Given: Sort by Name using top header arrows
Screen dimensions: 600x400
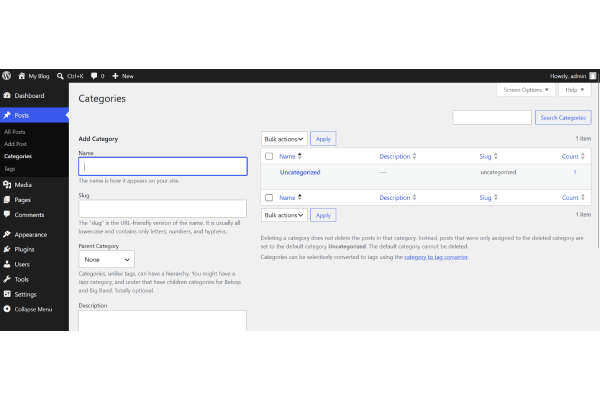Looking at the screenshot, I should tap(300, 156).
